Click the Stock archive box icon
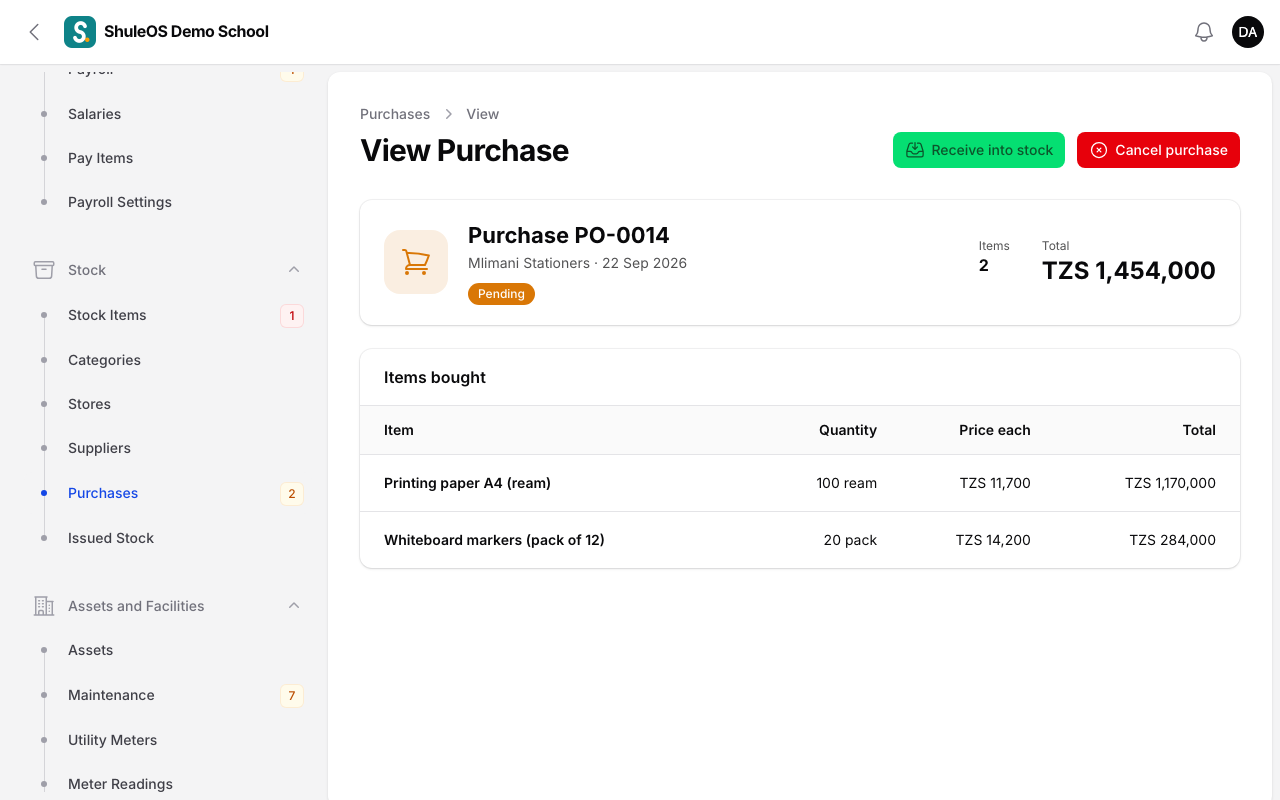Screen dimensions: 1280x800 [x=44, y=270]
